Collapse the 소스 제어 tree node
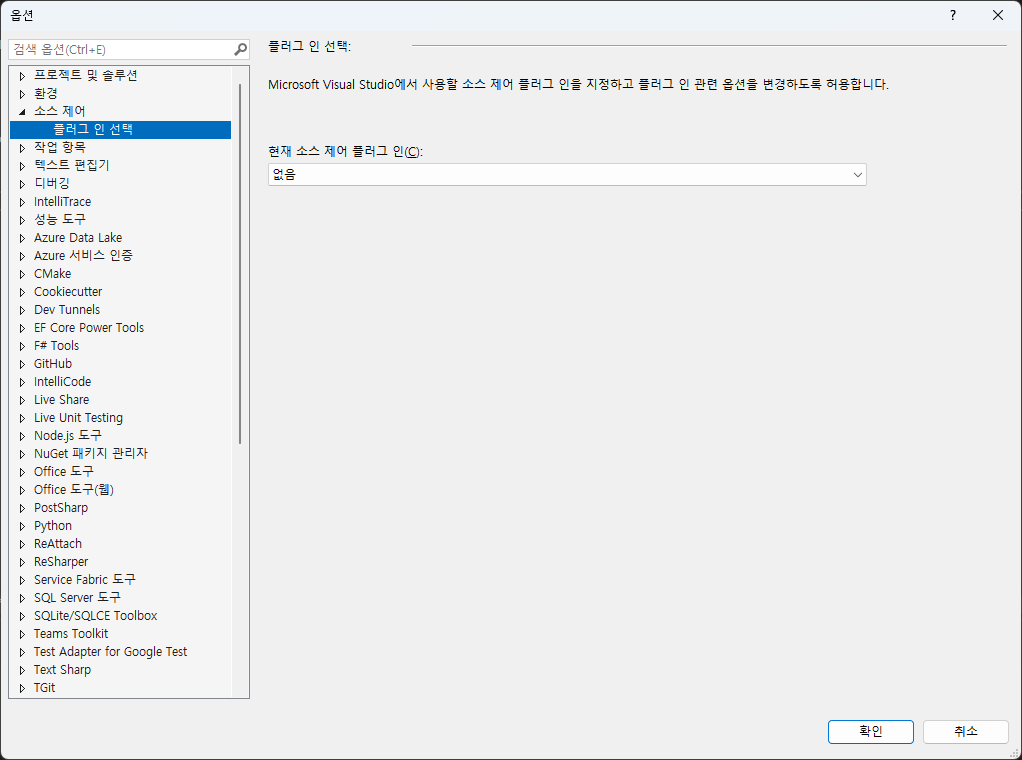The image size is (1022, 760). pos(22,112)
